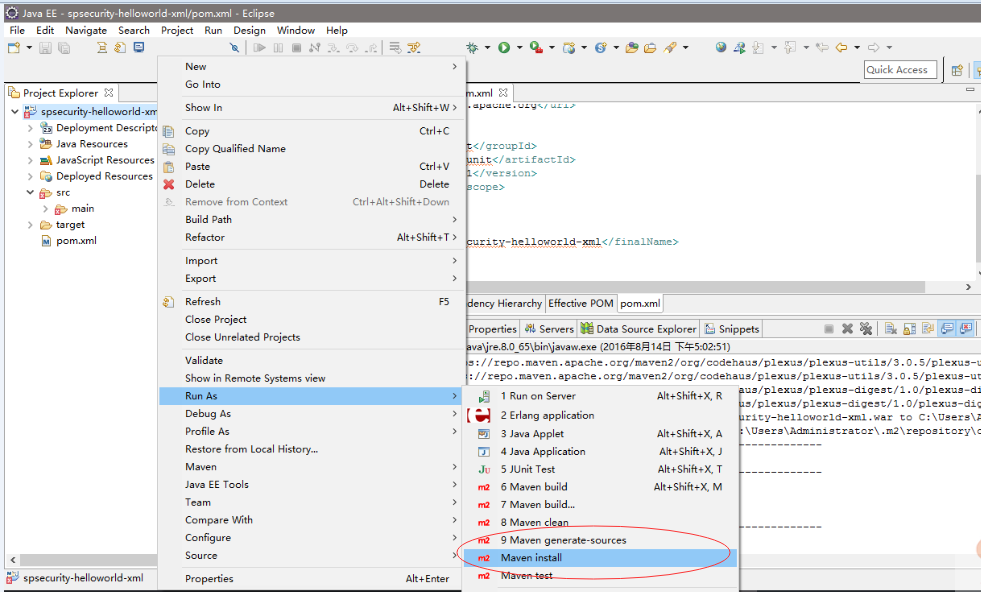981x592 pixels.
Task: Switch to the Effective POM tab
Action: click(581, 304)
